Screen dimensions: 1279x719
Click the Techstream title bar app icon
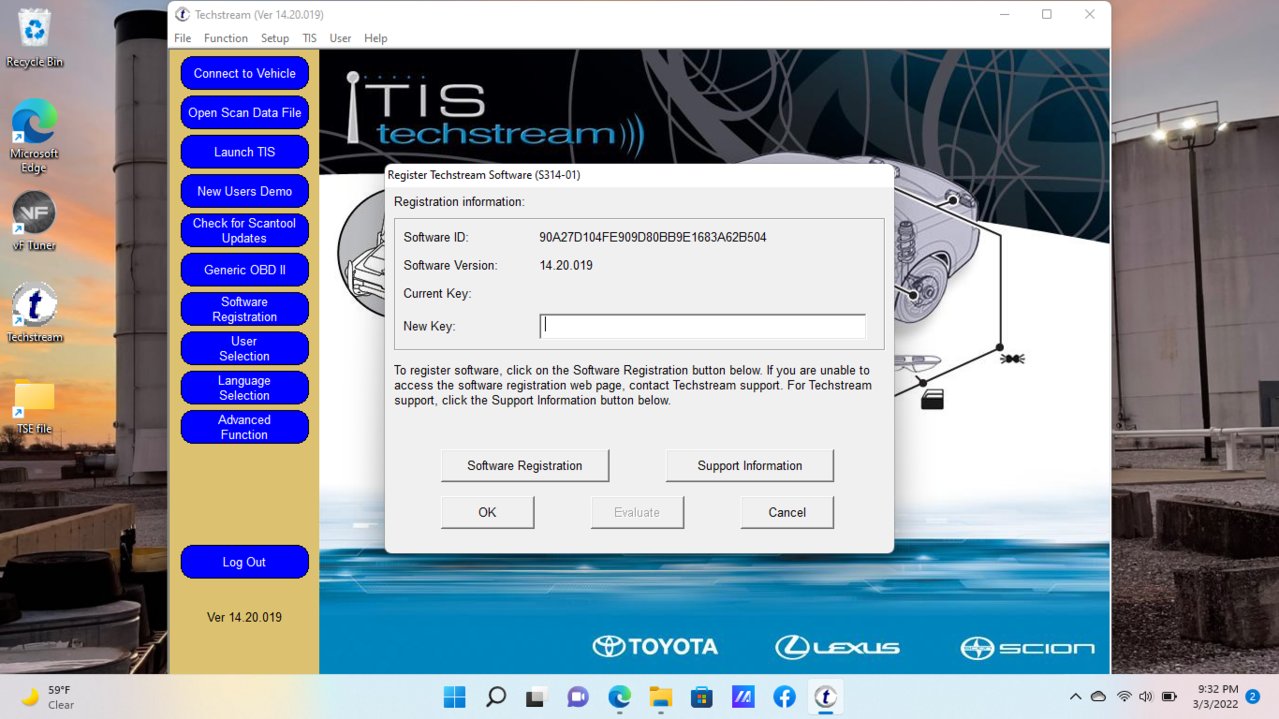181,15
